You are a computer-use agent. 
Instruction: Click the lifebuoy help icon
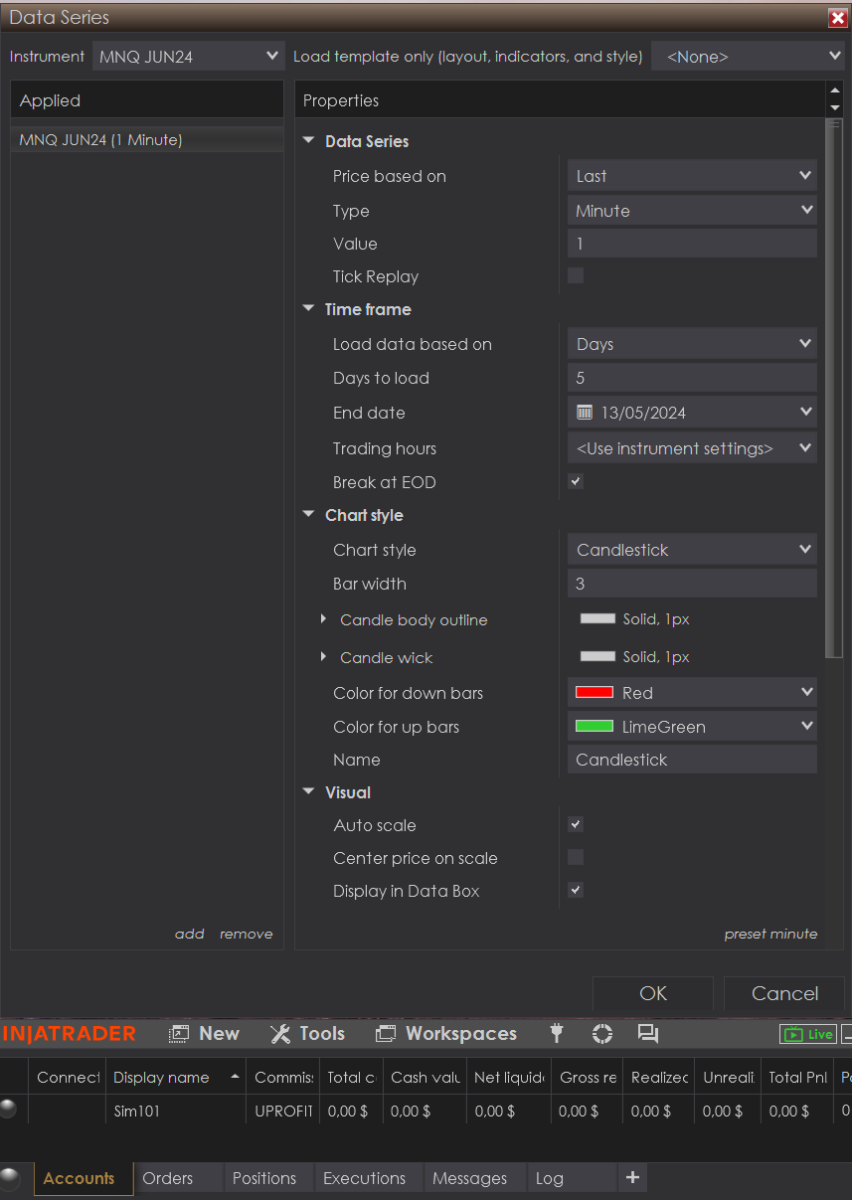[602, 1034]
